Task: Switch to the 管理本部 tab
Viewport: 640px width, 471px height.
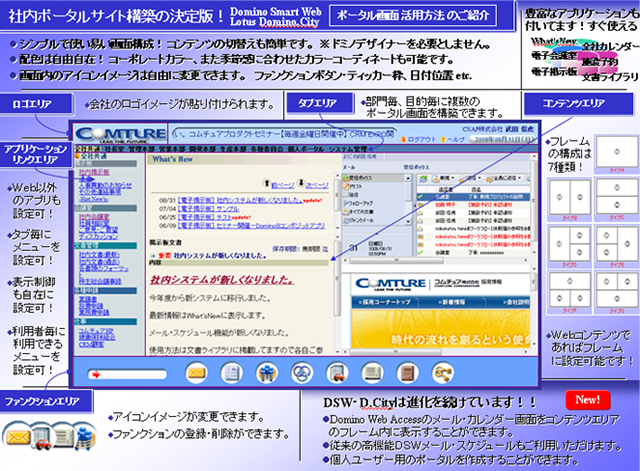Action: [141, 149]
